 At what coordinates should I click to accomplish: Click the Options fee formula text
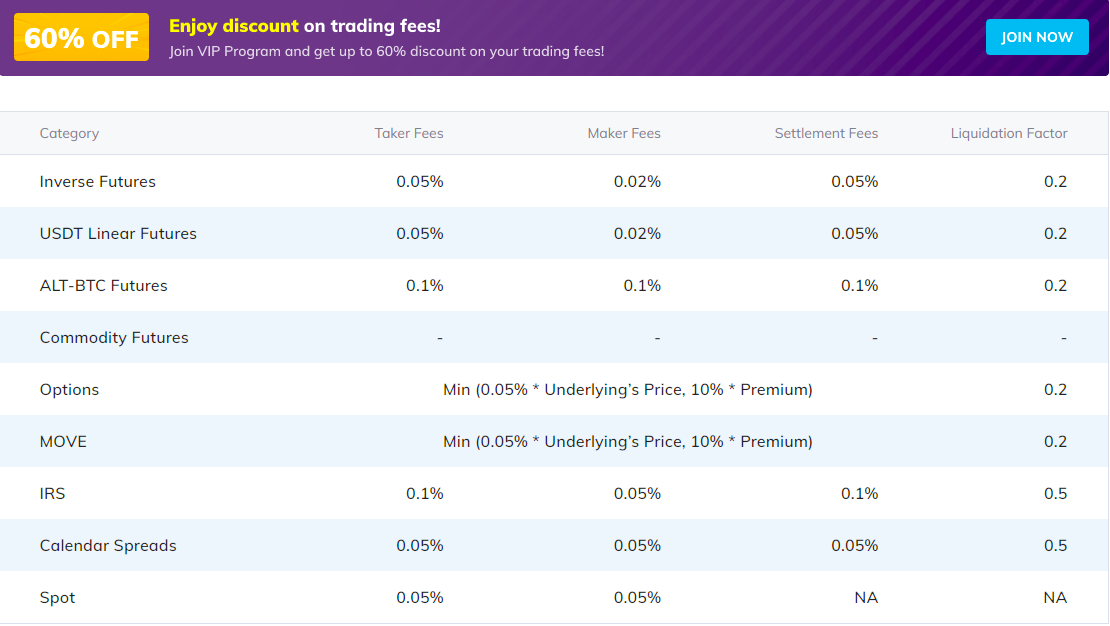click(x=628, y=389)
